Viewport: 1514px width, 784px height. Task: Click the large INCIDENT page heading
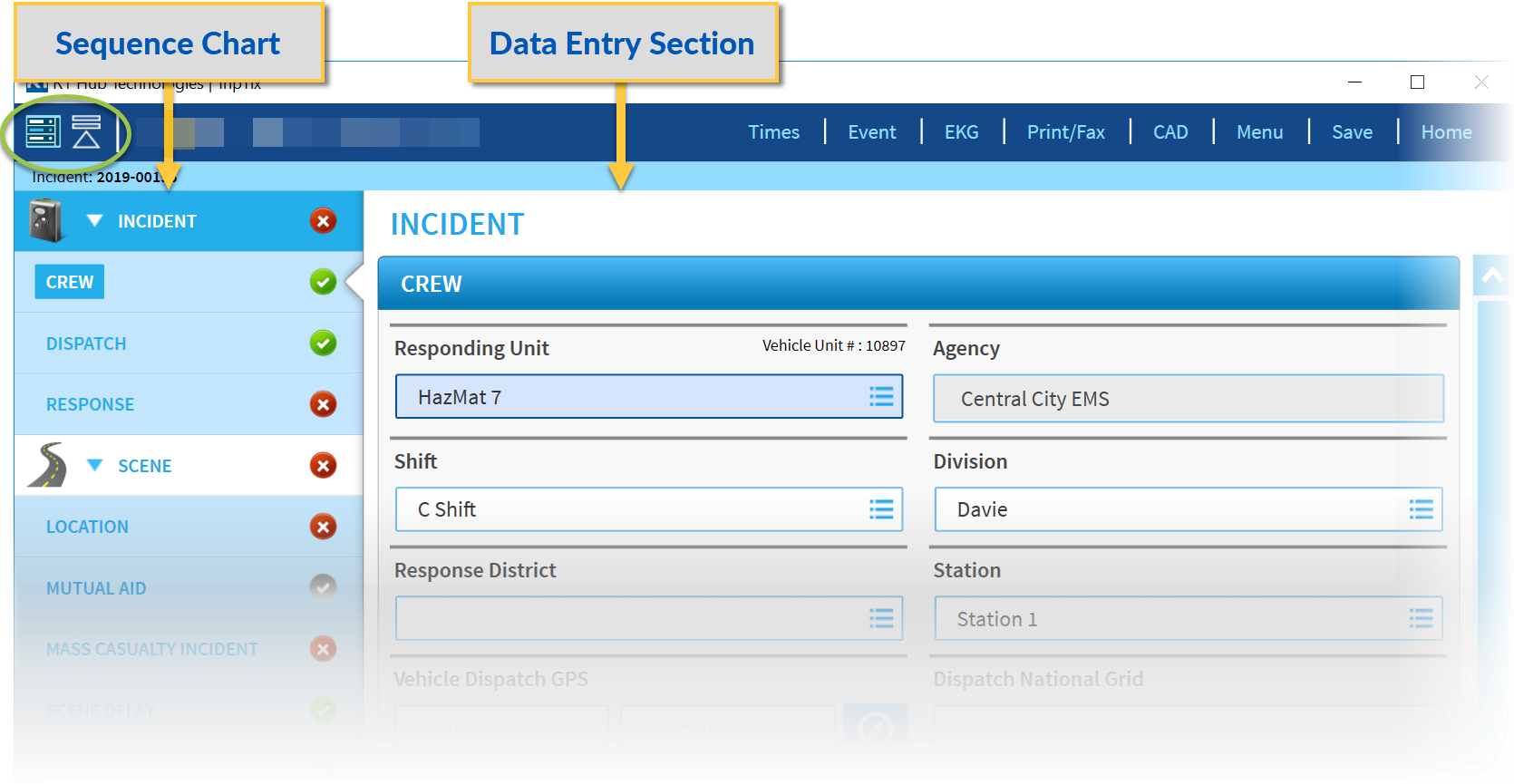457,224
